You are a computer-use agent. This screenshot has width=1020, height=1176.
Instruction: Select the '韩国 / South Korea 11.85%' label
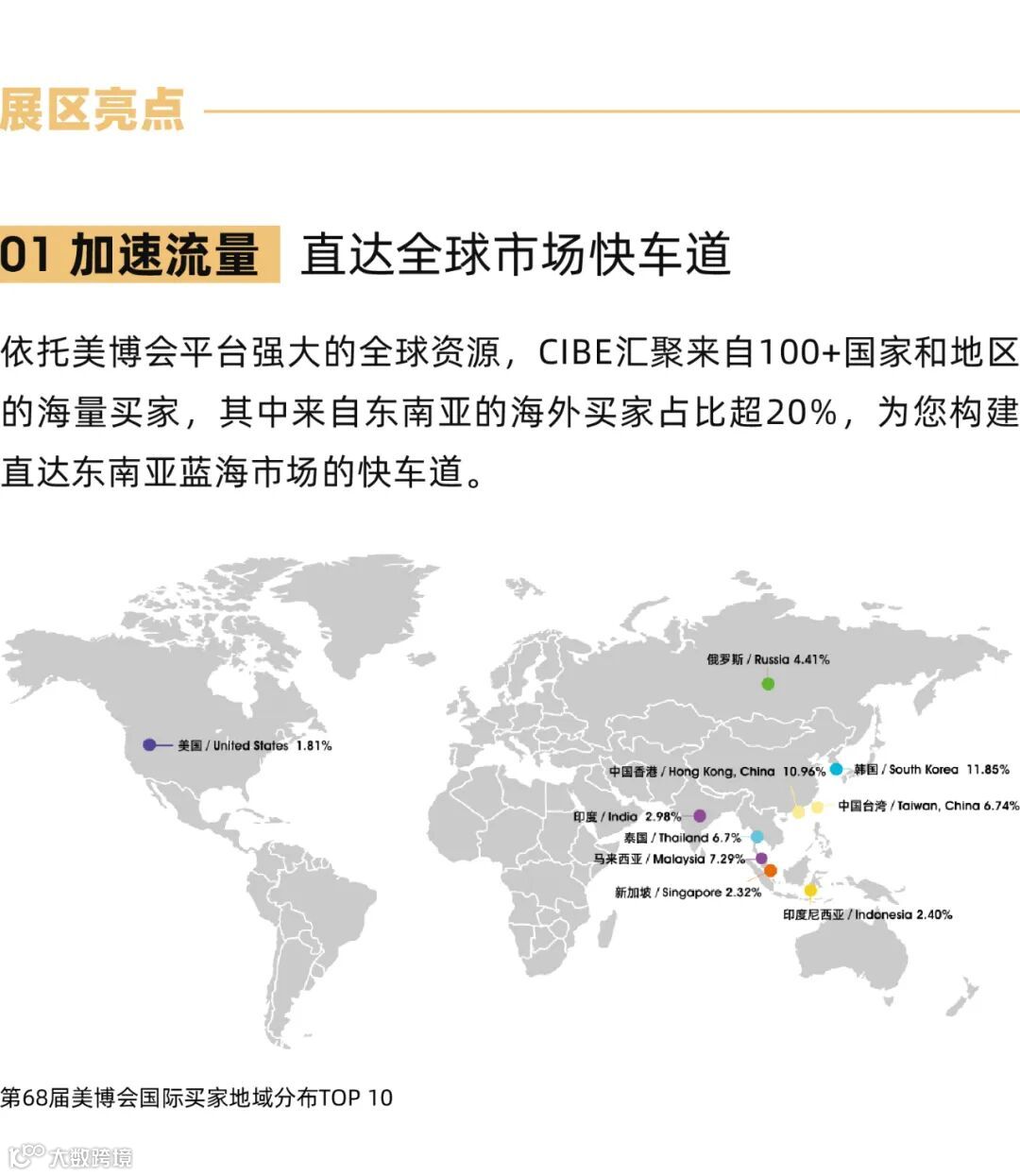931,770
